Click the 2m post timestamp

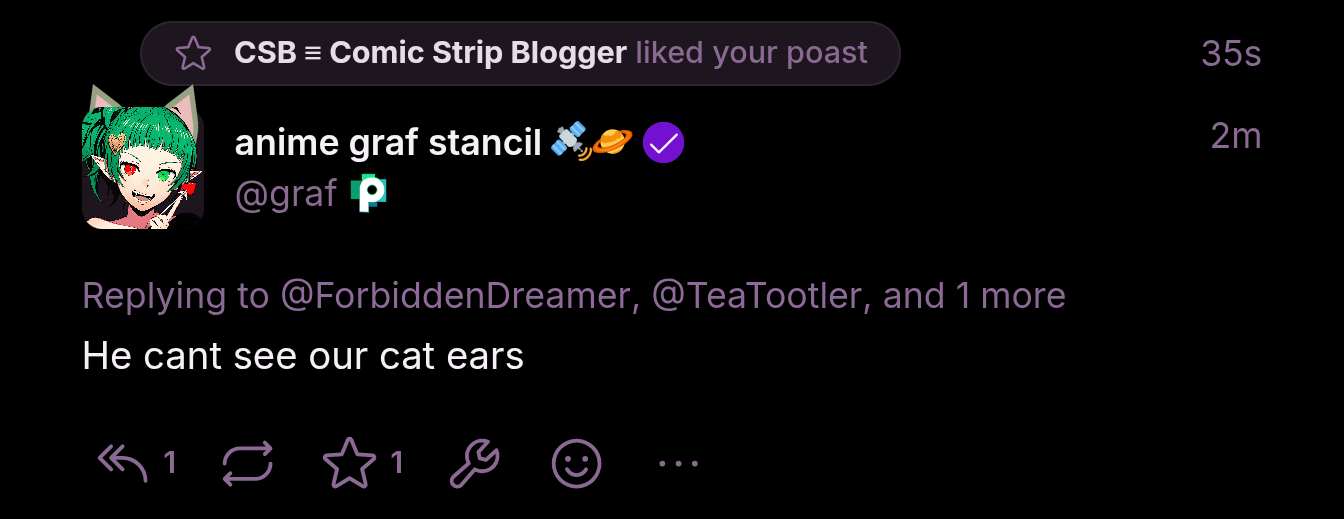[x=1236, y=136]
